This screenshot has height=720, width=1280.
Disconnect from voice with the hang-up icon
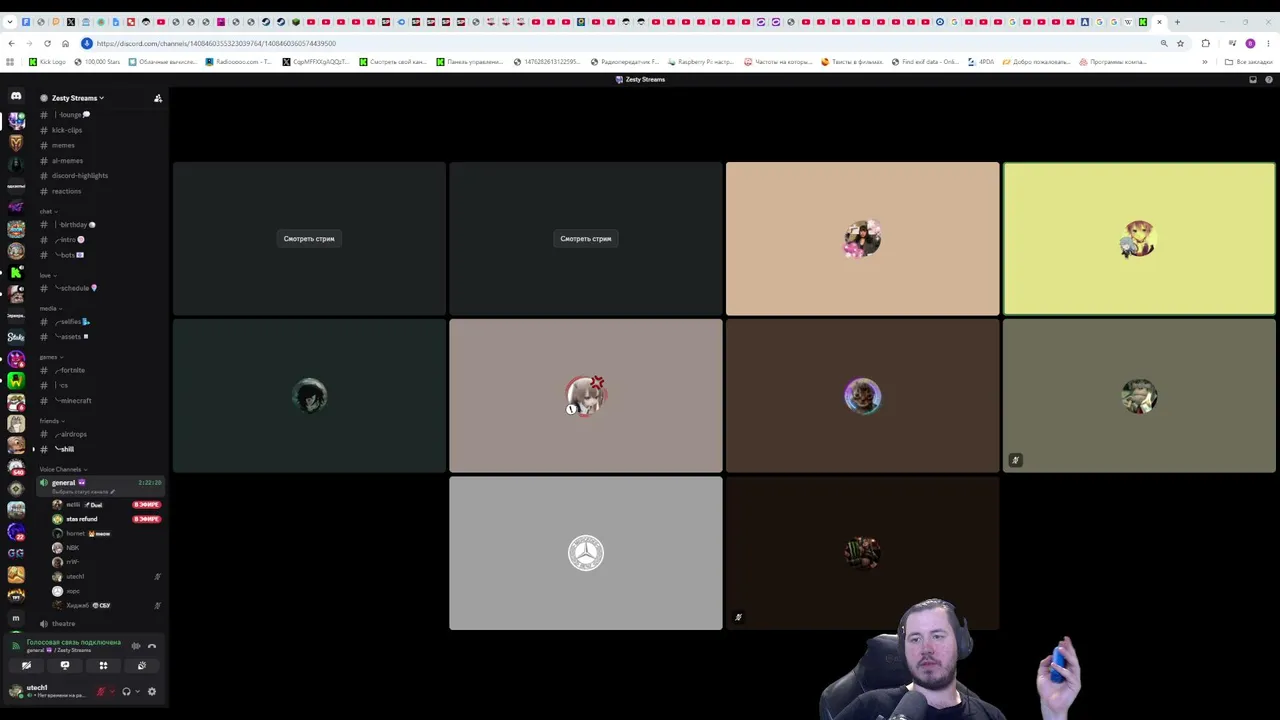click(152, 646)
